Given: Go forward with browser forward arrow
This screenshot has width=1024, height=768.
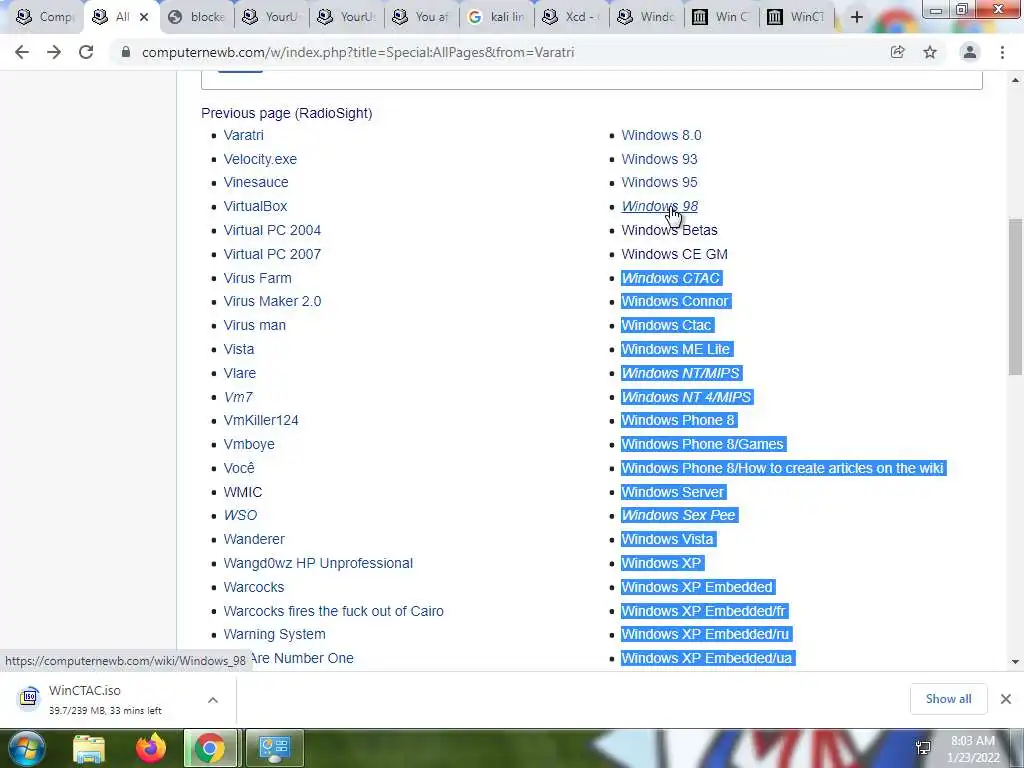Looking at the screenshot, I should 54,52.
